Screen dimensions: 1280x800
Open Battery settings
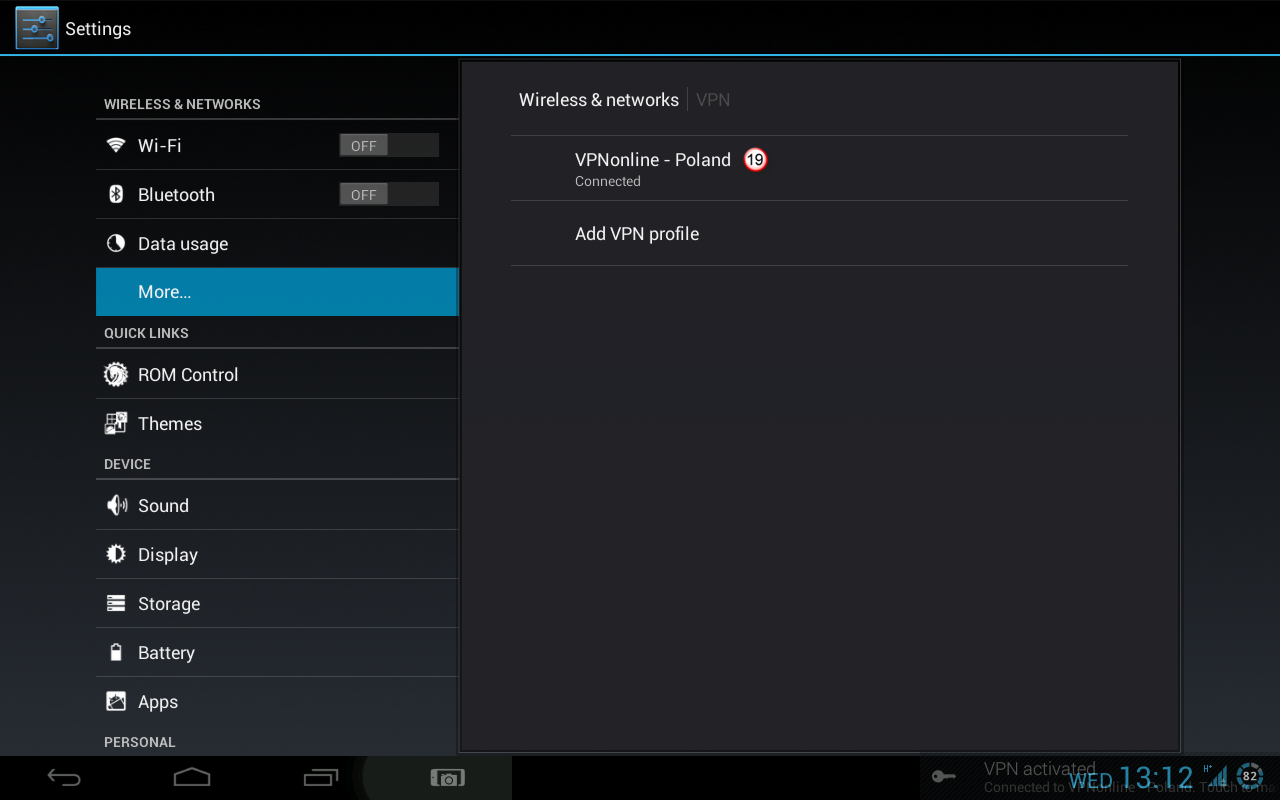[x=277, y=652]
